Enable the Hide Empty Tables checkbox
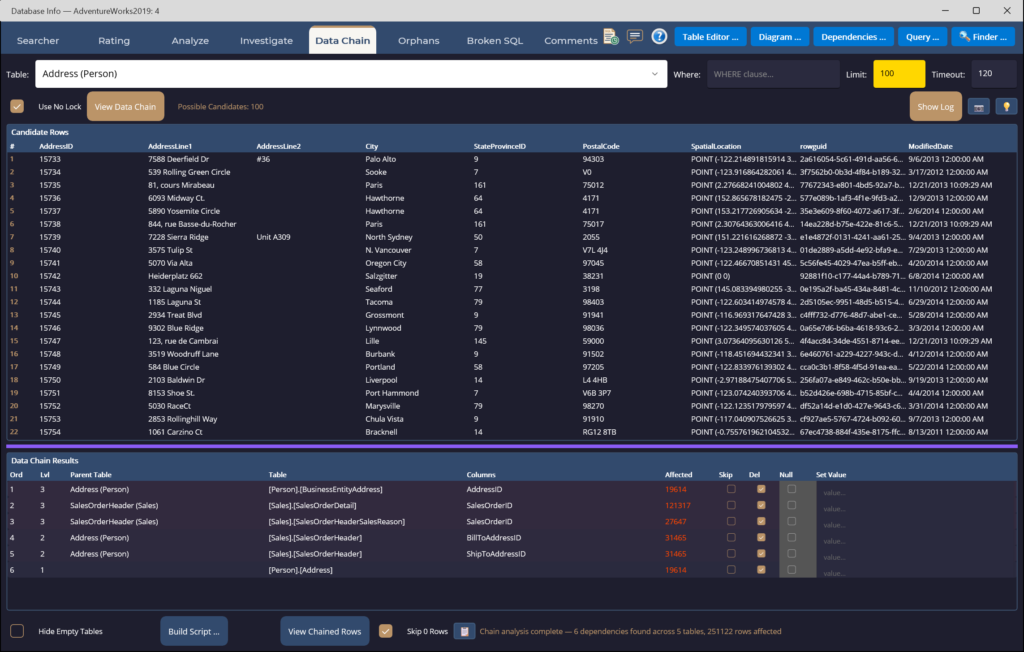The height and width of the screenshot is (652, 1024). point(17,631)
